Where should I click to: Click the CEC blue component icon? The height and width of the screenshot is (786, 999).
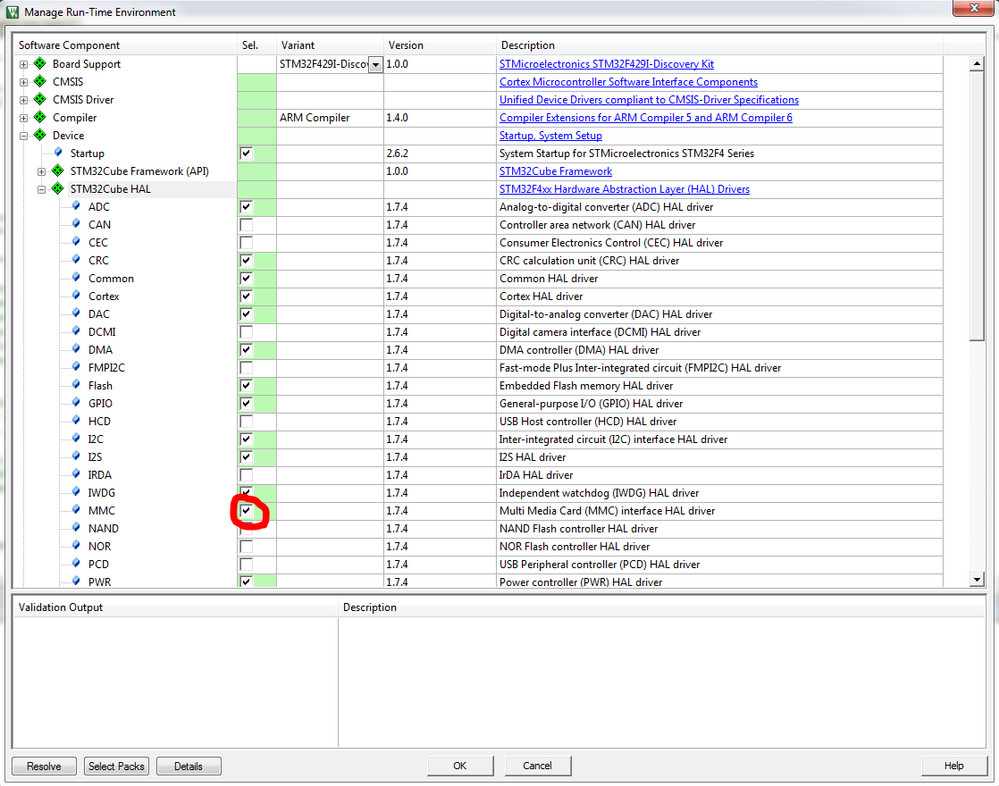tap(76, 241)
